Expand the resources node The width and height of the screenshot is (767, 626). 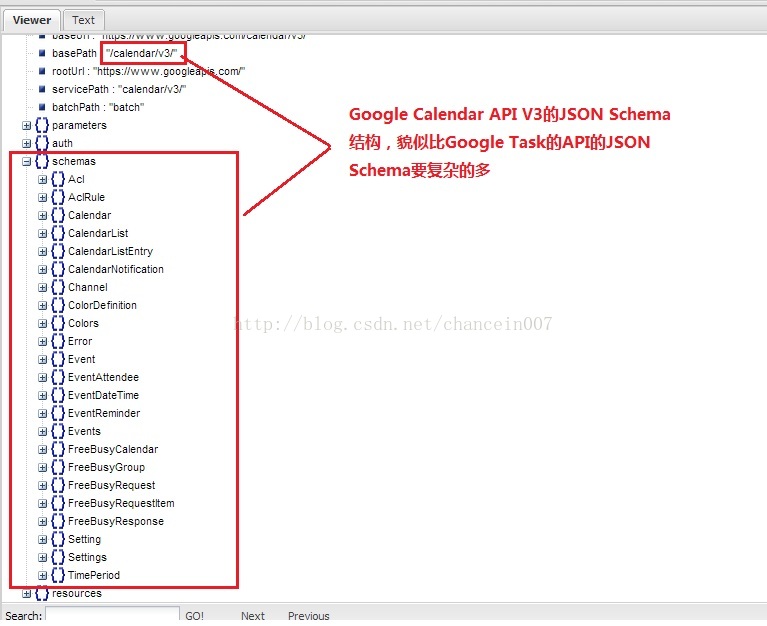click(26, 594)
